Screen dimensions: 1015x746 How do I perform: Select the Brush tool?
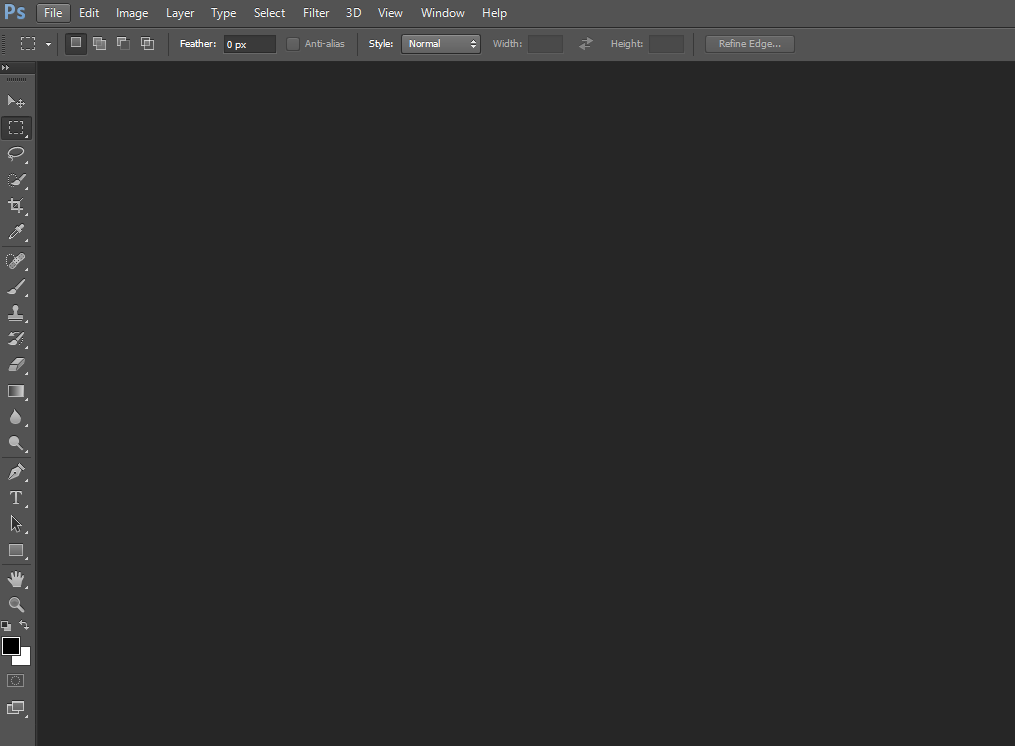coord(16,287)
